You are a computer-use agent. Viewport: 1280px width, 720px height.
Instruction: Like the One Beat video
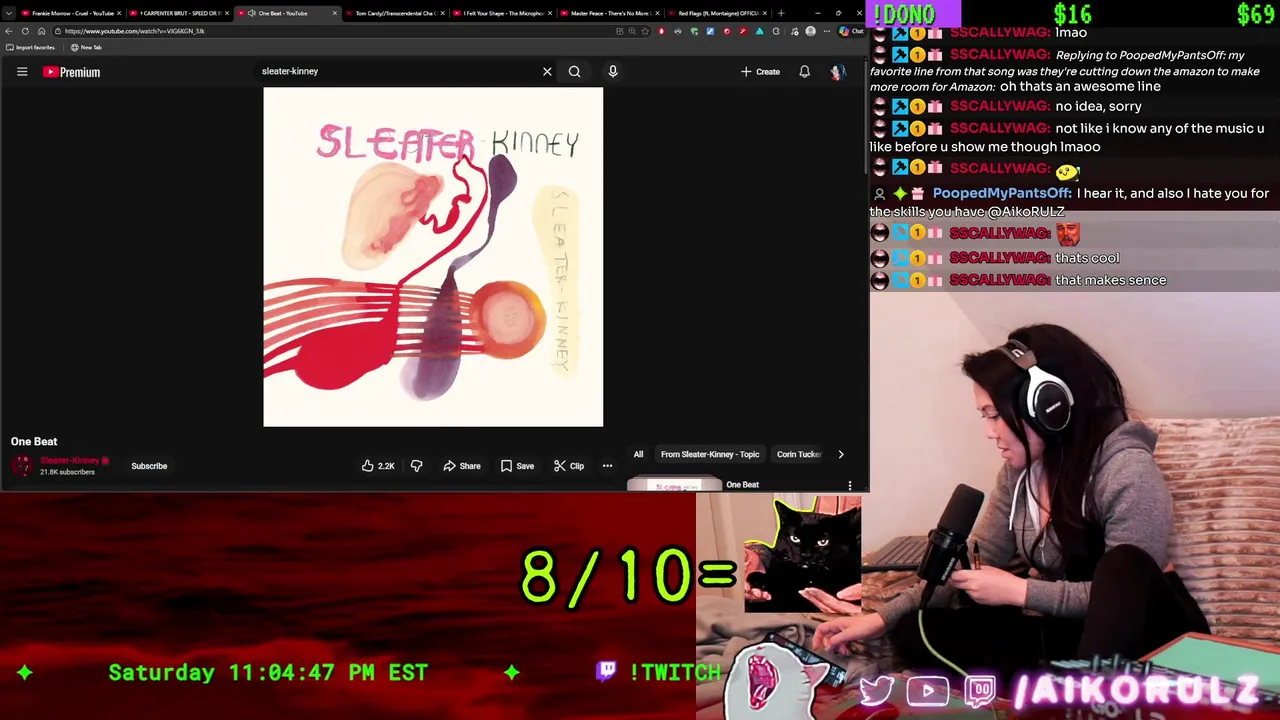(378, 466)
